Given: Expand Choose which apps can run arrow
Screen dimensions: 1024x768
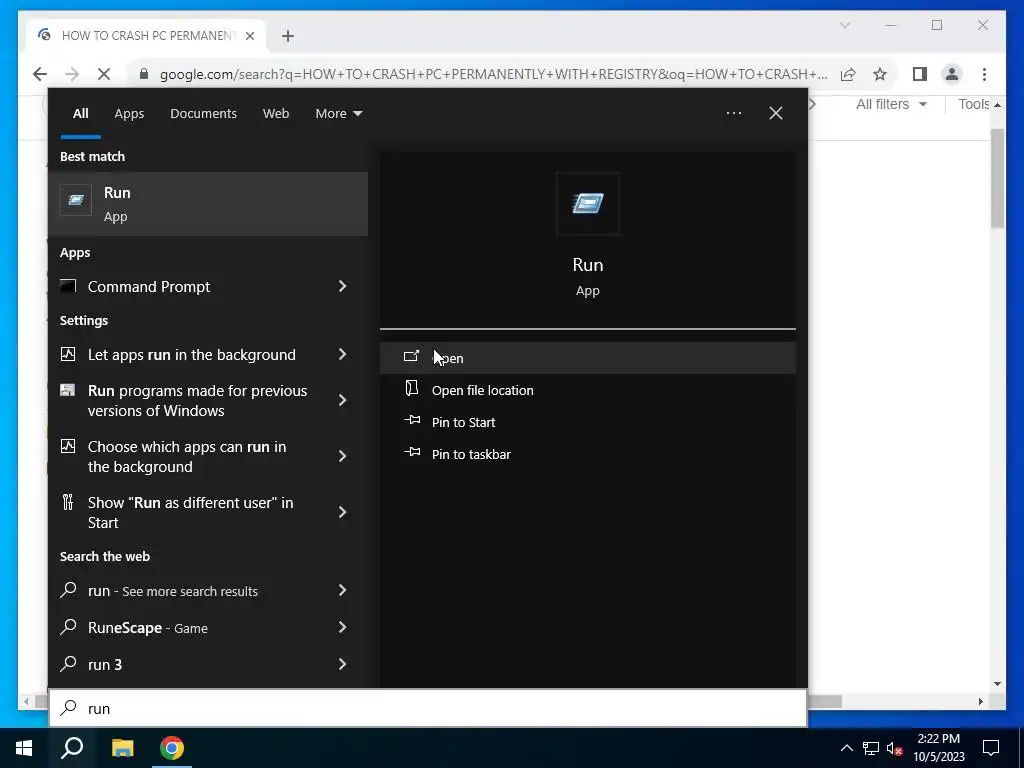Looking at the screenshot, I should (342, 456).
